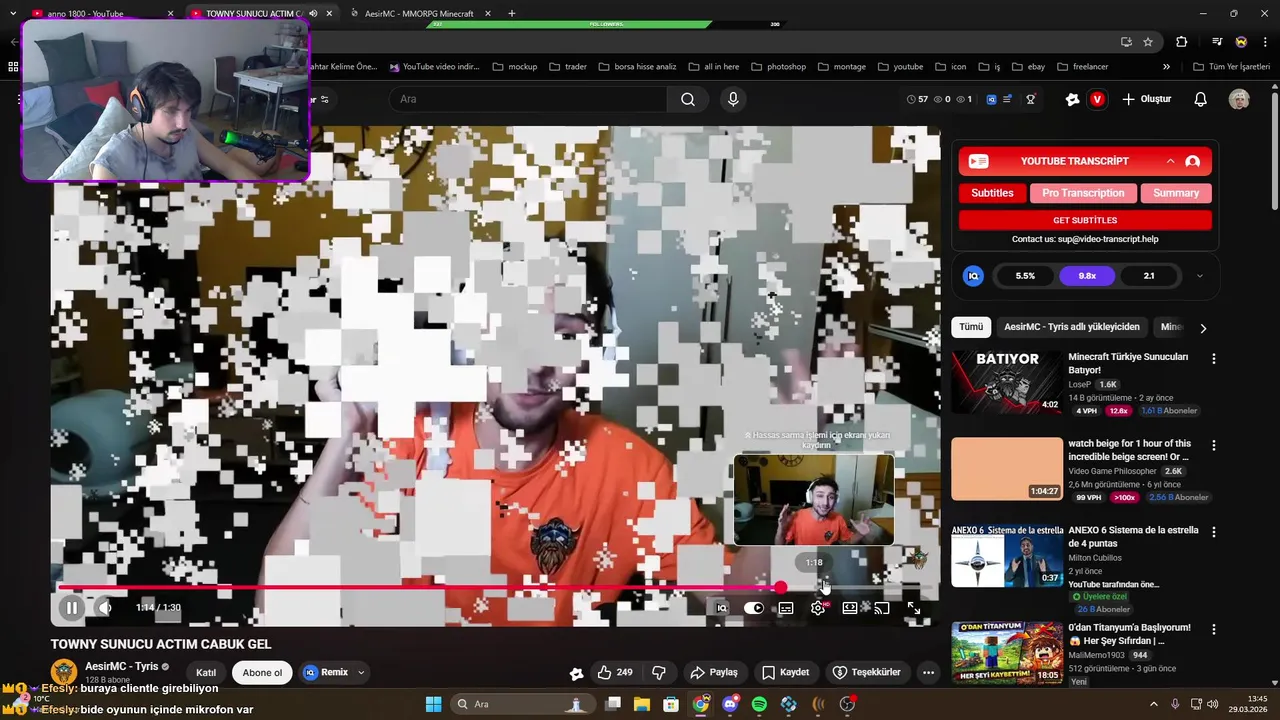
Task: Select the AesirMC - Tyris adlı yükleyiciden chip
Action: (x=1071, y=327)
